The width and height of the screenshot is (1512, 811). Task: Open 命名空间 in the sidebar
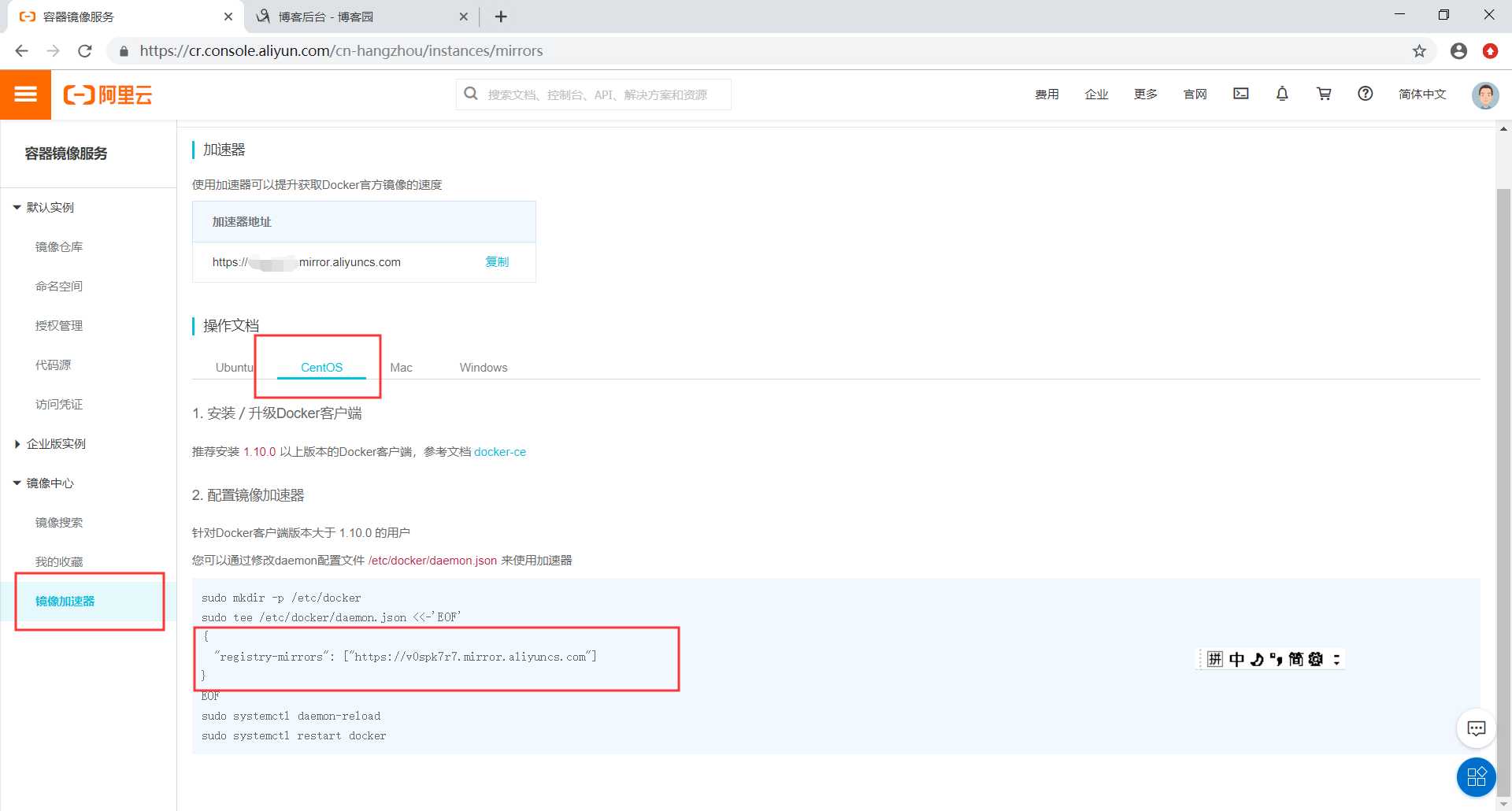coord(59,286)
